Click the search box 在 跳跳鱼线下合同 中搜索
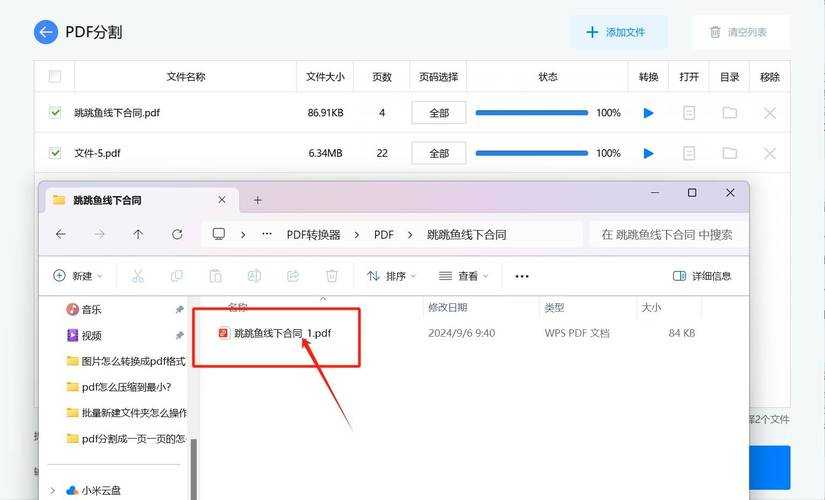Screen dimensions: 825x500 click(x=667, y=235)
